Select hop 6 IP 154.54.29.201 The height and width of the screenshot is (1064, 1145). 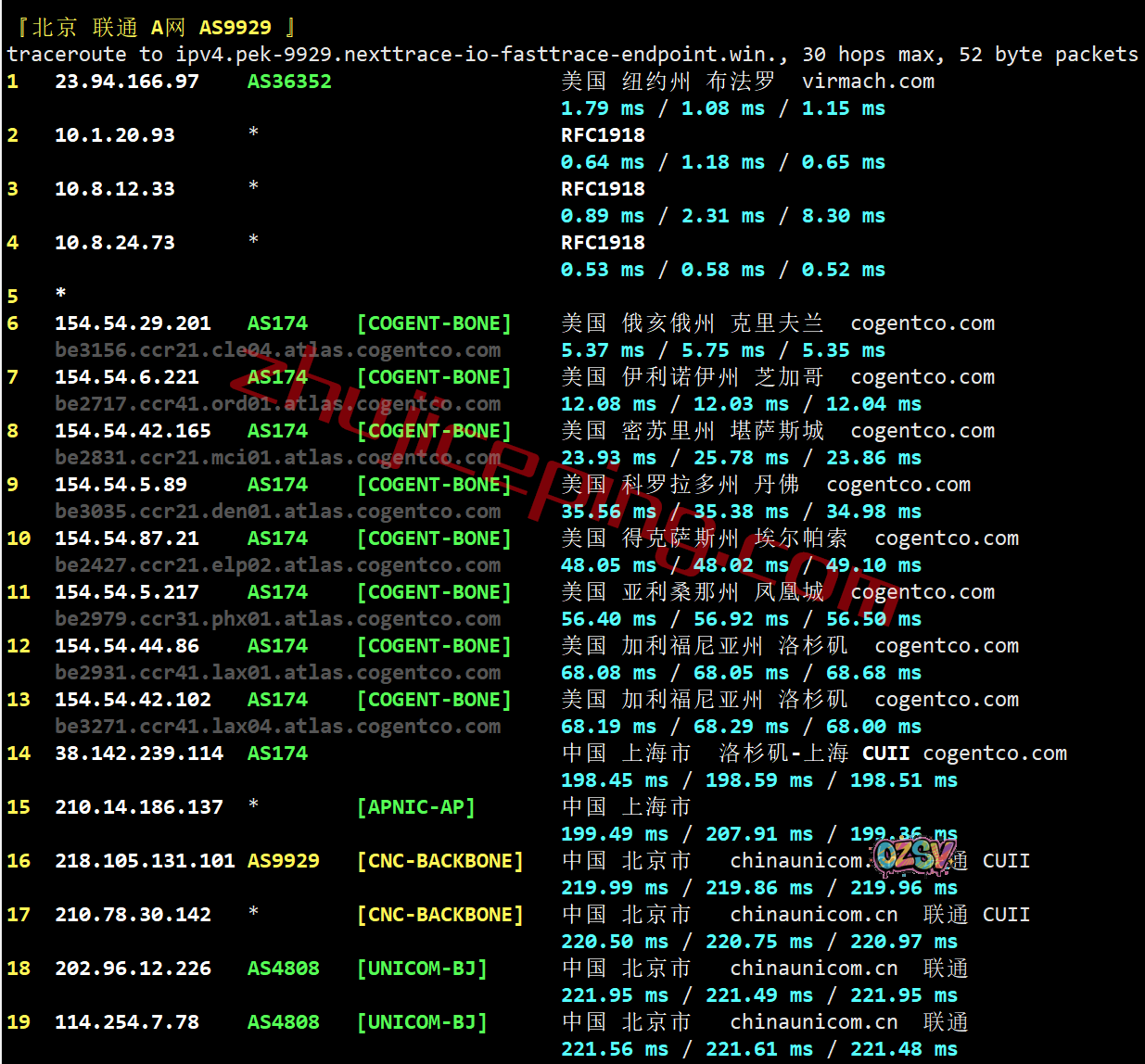click(x=133, y=323)
